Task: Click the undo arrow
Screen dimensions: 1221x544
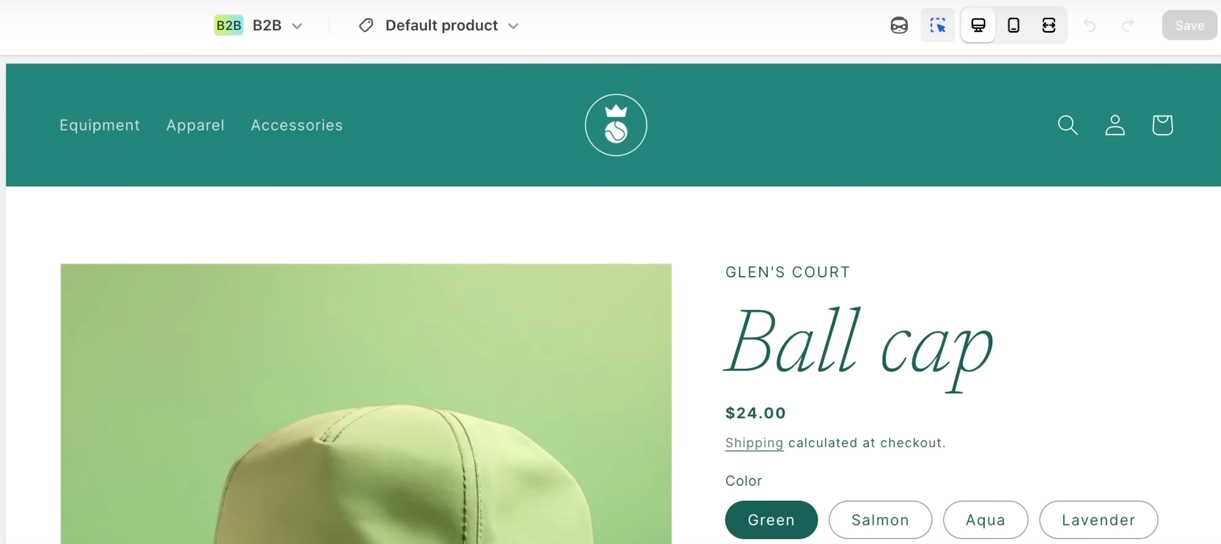Action: point(1090,26)
